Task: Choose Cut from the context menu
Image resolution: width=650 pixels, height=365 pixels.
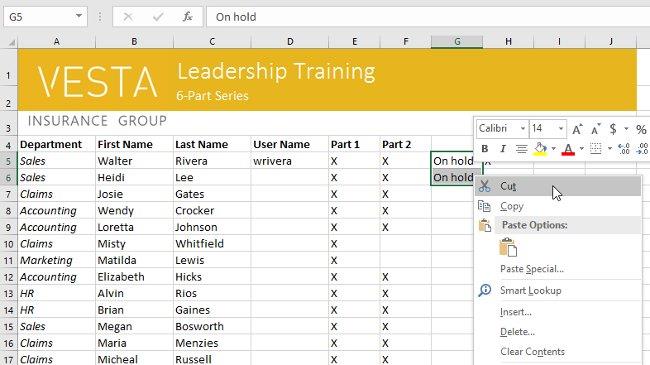Action: pos(558,186)
